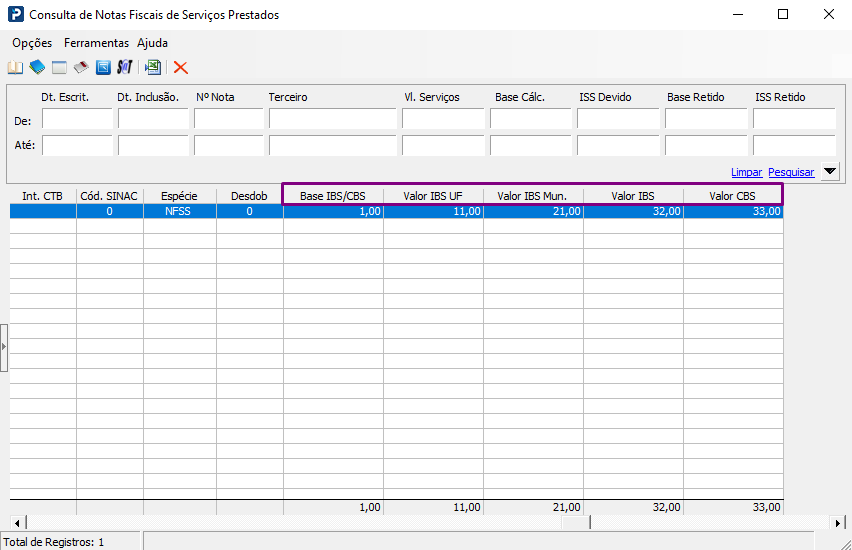Click the Até field under Base Cálc.

[x=531, y=146]
